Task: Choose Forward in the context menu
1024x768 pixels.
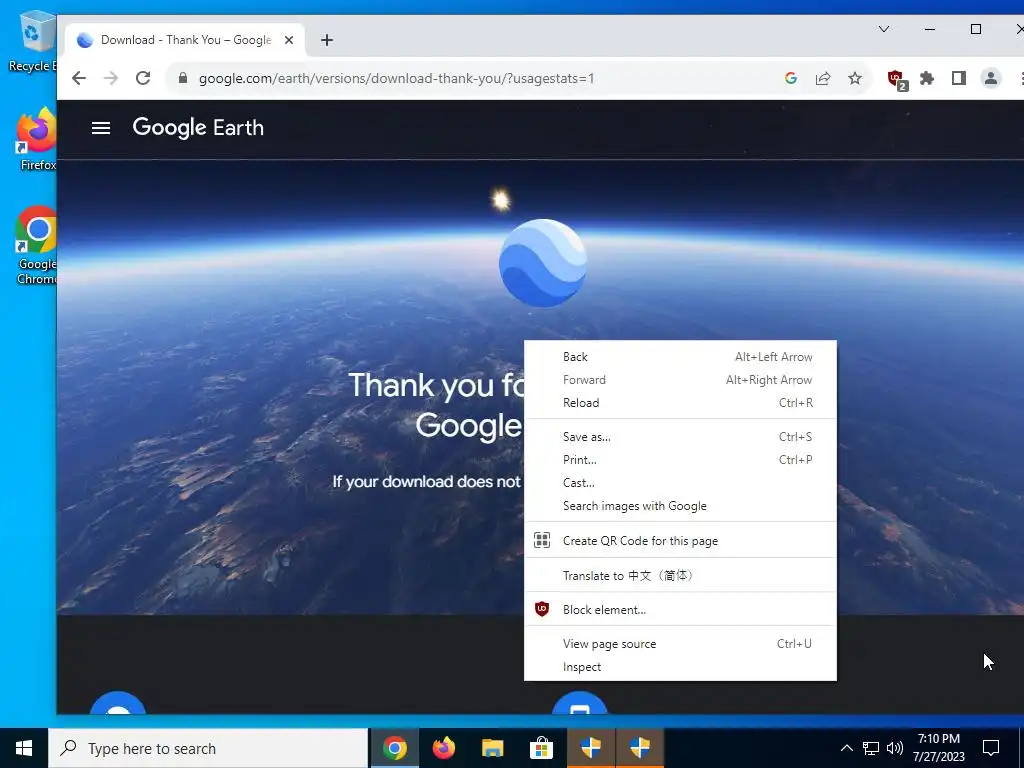Action: pyautogui.click(x=680, y=379)
